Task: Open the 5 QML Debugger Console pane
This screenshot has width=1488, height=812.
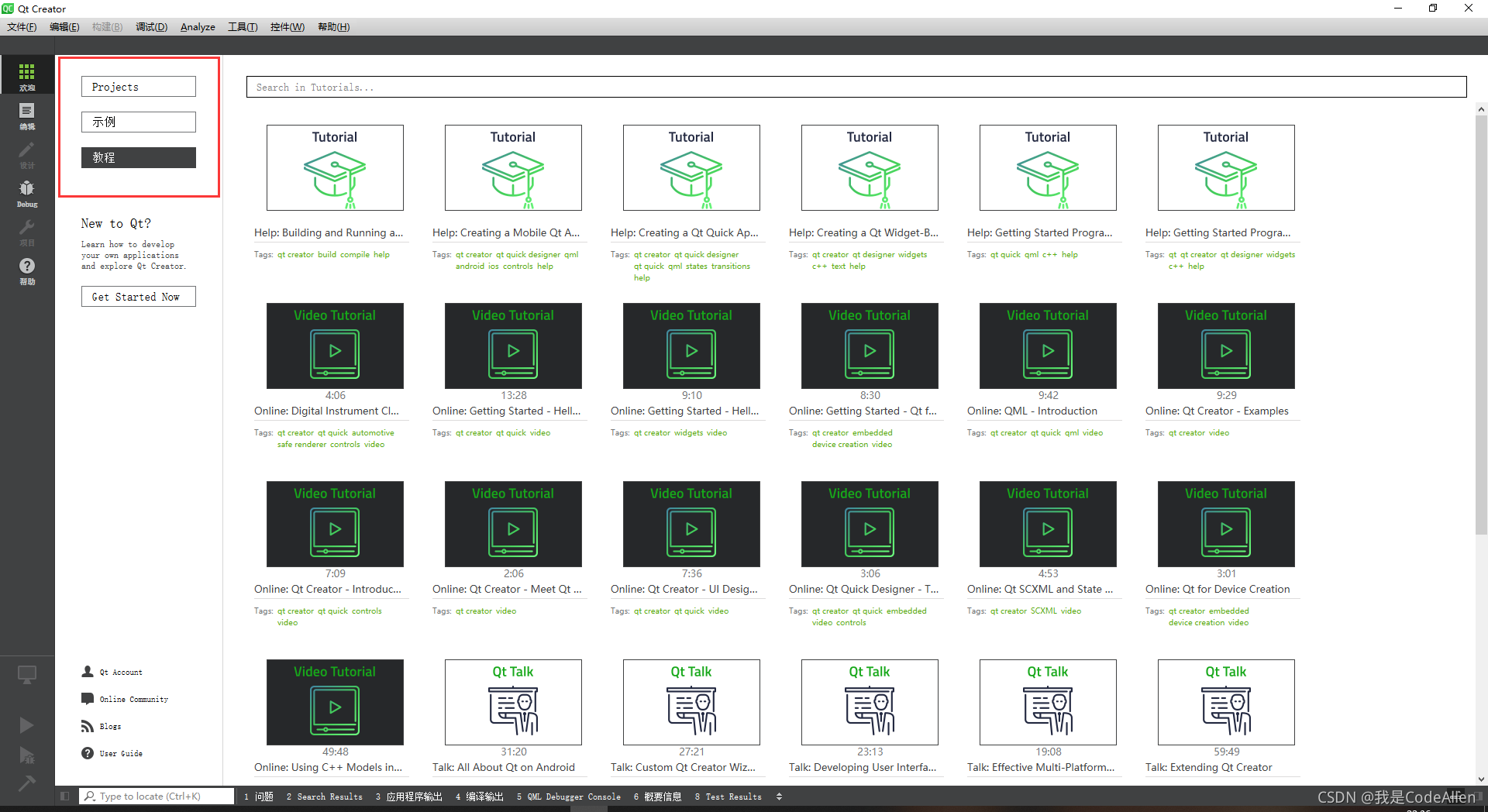Action: tap(569, 797)
